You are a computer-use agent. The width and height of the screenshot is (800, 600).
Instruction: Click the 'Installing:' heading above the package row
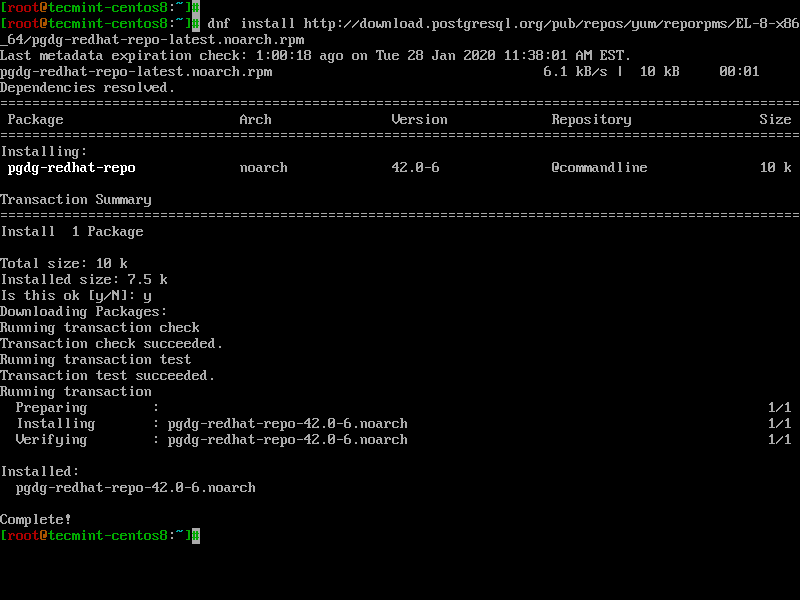(44, 152)
